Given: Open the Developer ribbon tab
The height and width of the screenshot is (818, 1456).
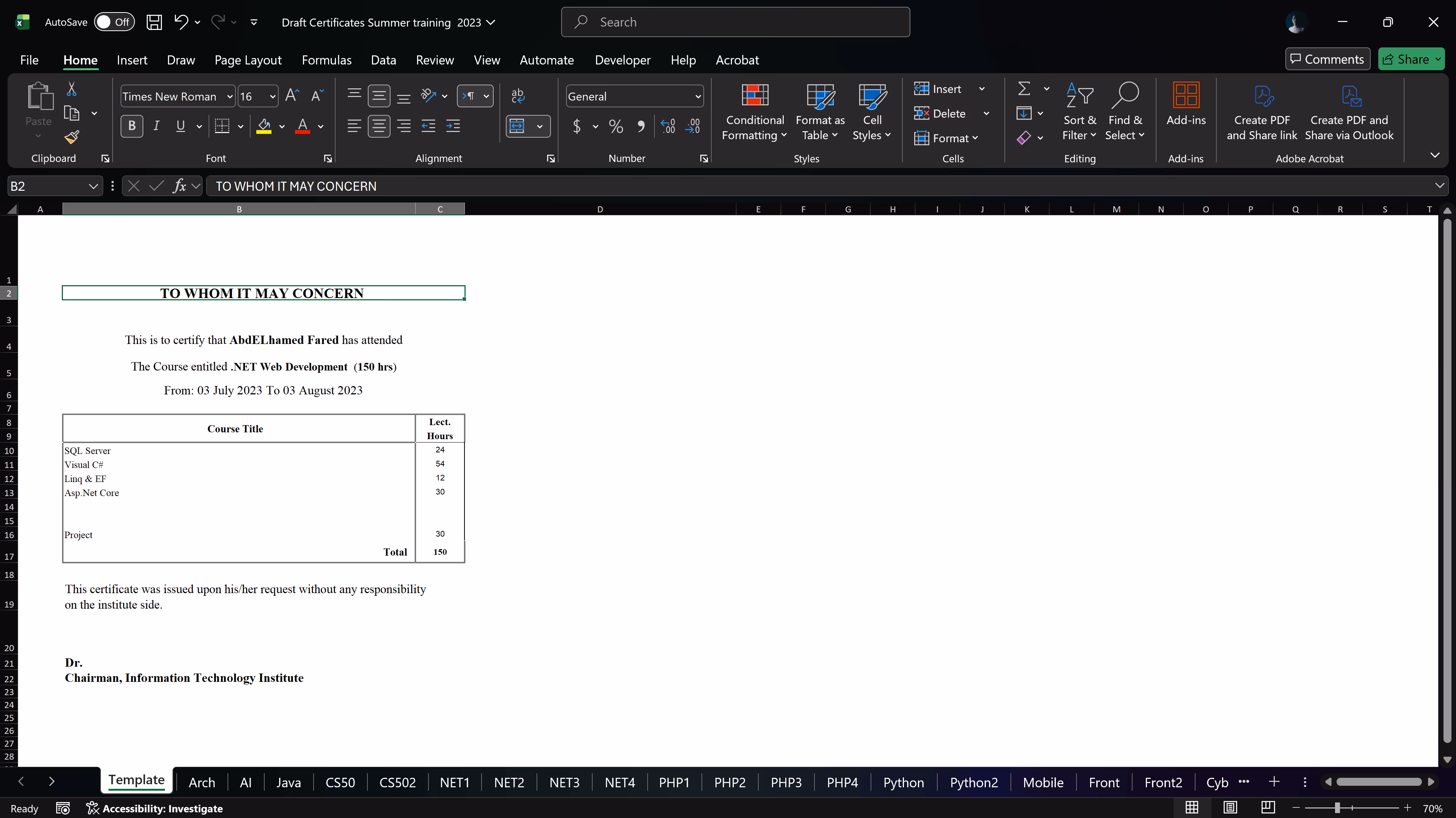Looking at the screenshot, I should tap(622, 60).
